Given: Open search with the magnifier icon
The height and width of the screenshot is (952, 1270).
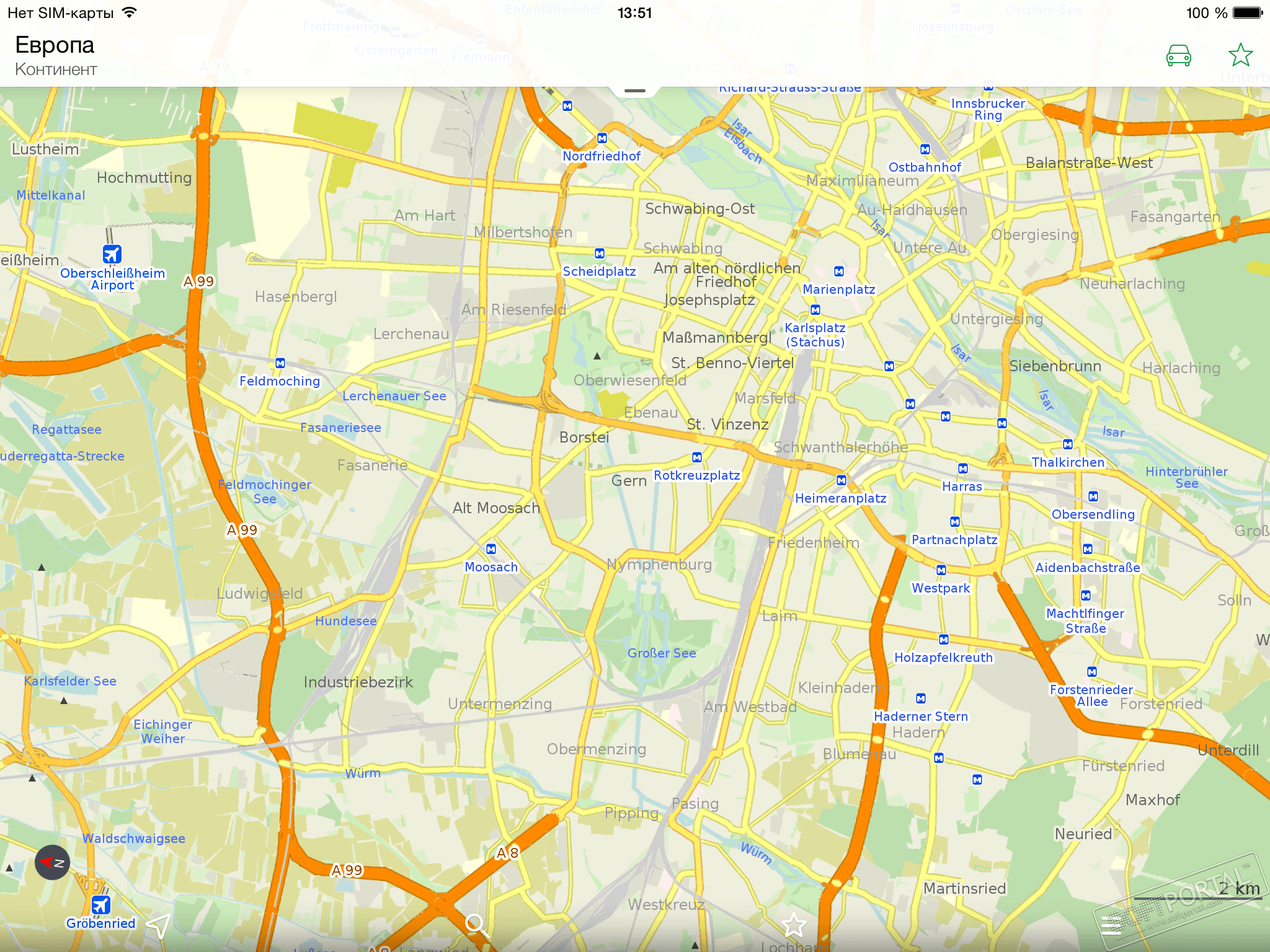Looking at the screenshot, I should point(477,926).
